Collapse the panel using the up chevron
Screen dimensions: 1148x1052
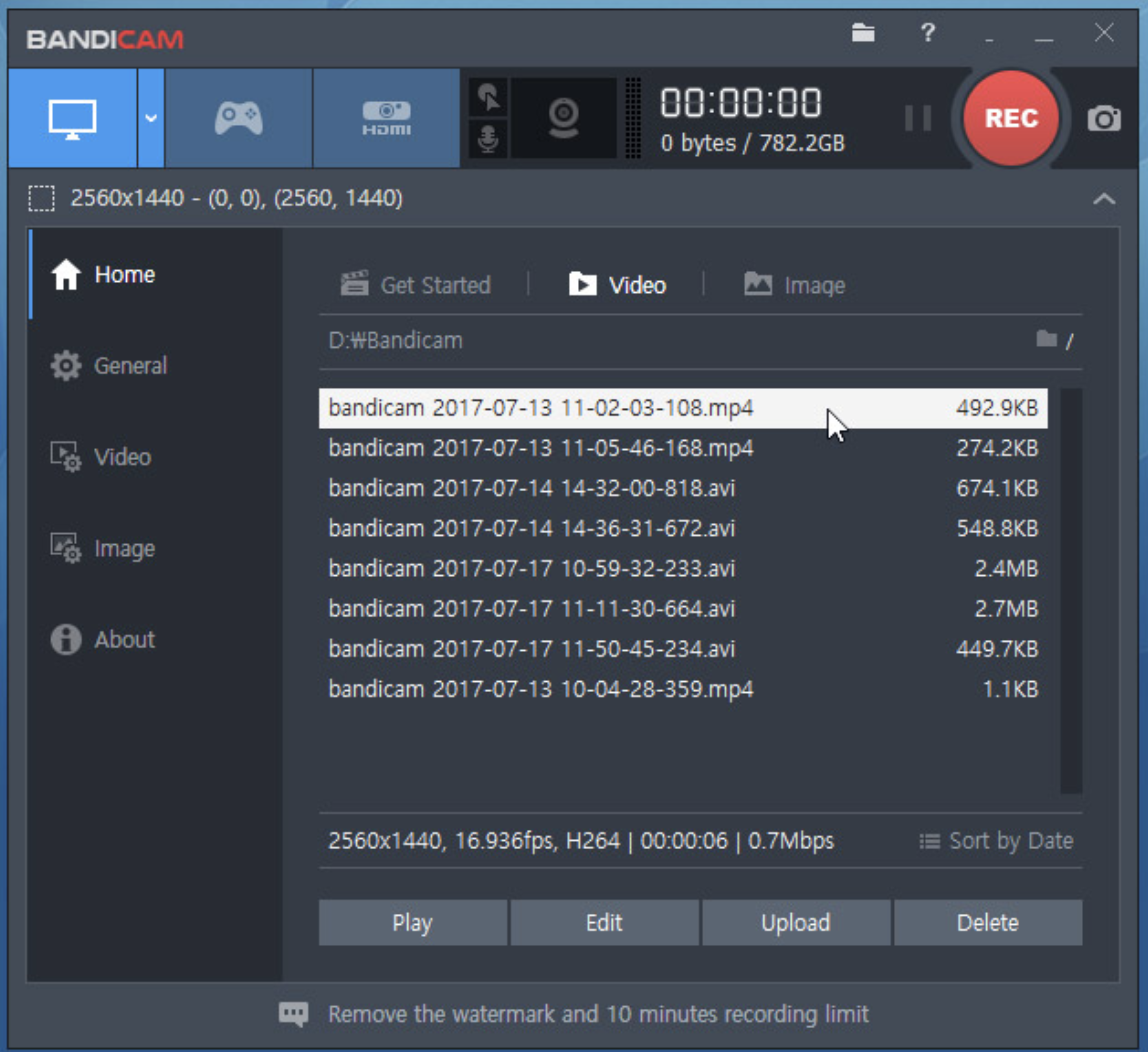coord(1104,199)
